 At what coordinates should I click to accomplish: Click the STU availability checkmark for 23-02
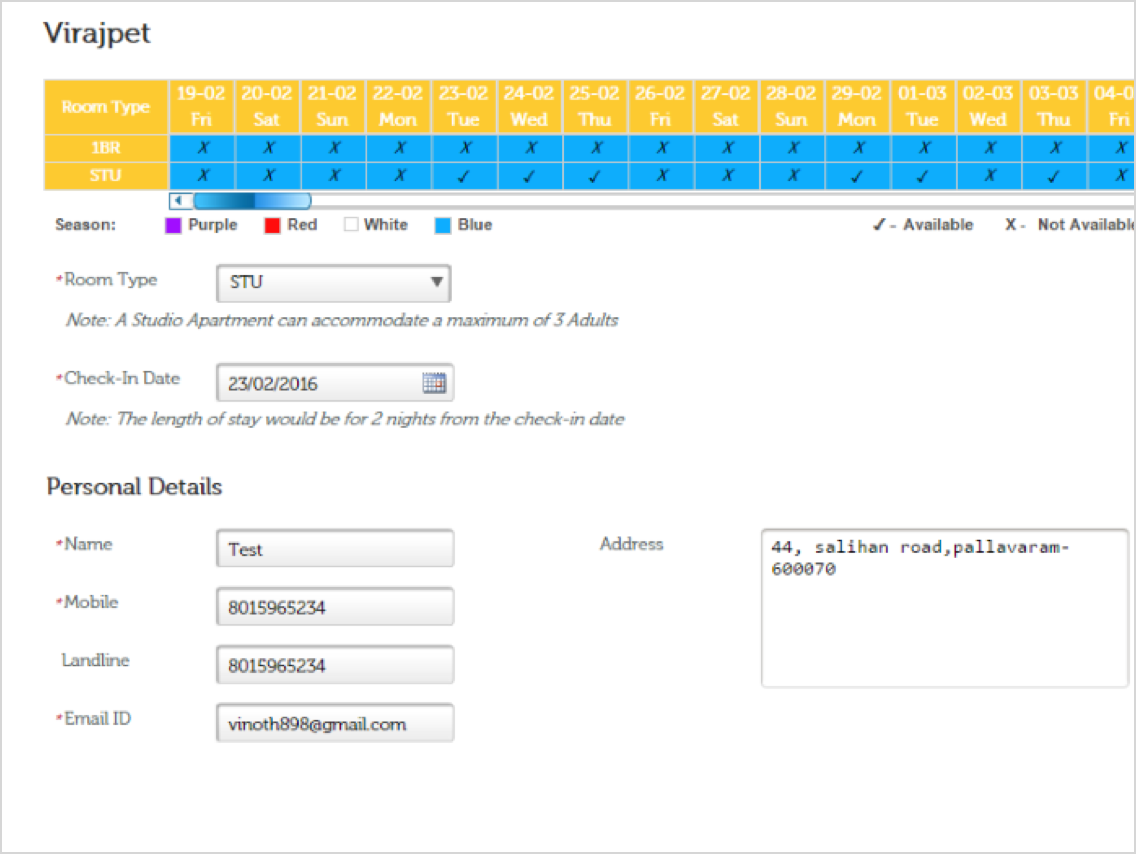point(465,175)
